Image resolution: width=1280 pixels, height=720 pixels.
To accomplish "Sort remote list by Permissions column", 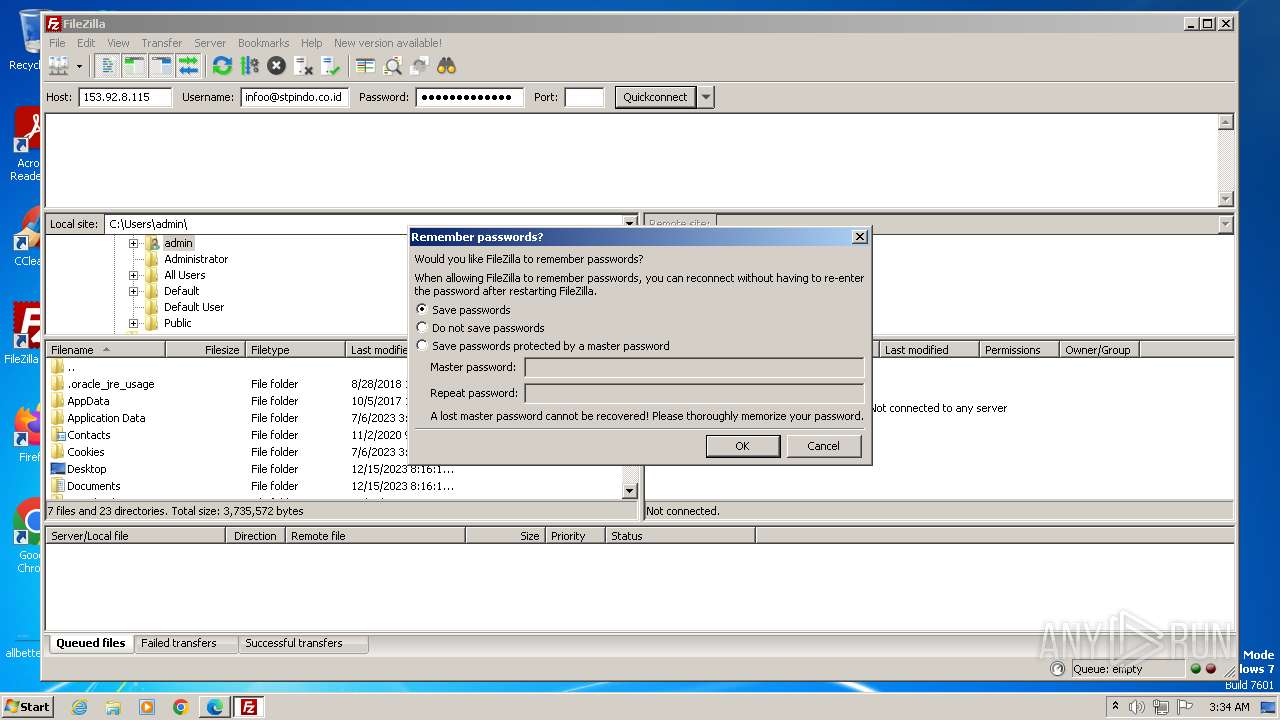I will 1019,350.
